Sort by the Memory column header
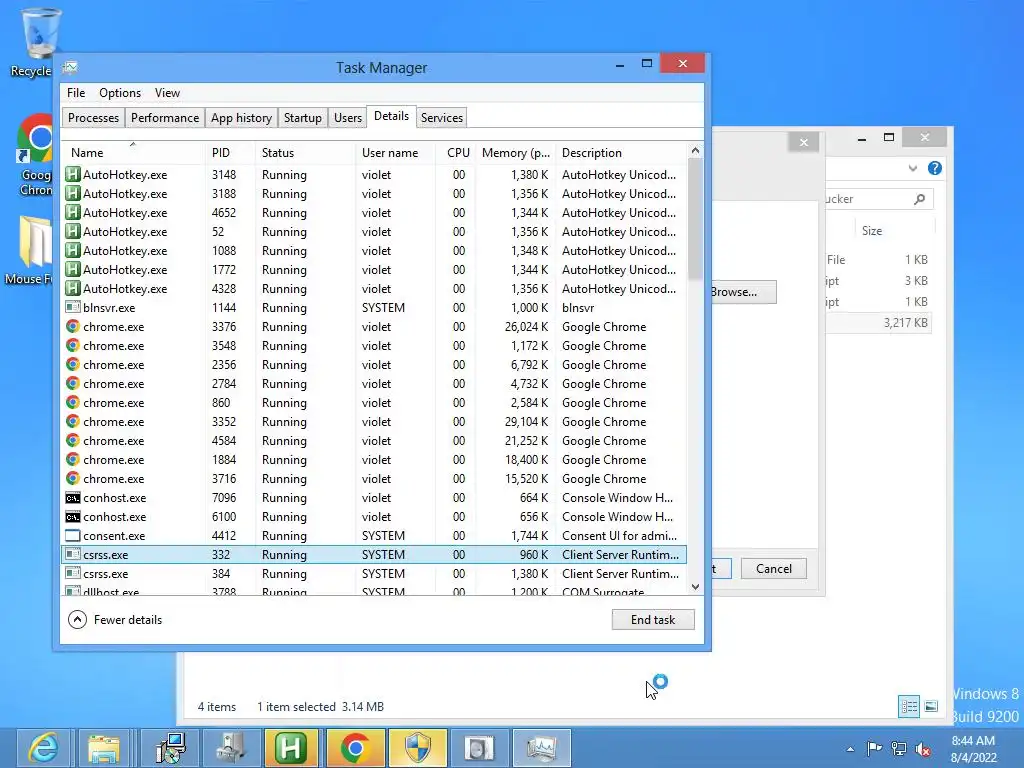The image size is (1024, 768). pyautogui.click(x=515, y=153)
